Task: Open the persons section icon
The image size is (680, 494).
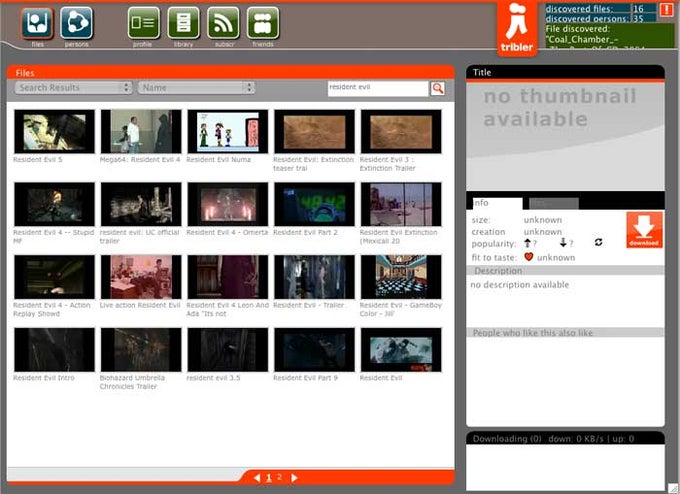Action: [x=76, y=23]
